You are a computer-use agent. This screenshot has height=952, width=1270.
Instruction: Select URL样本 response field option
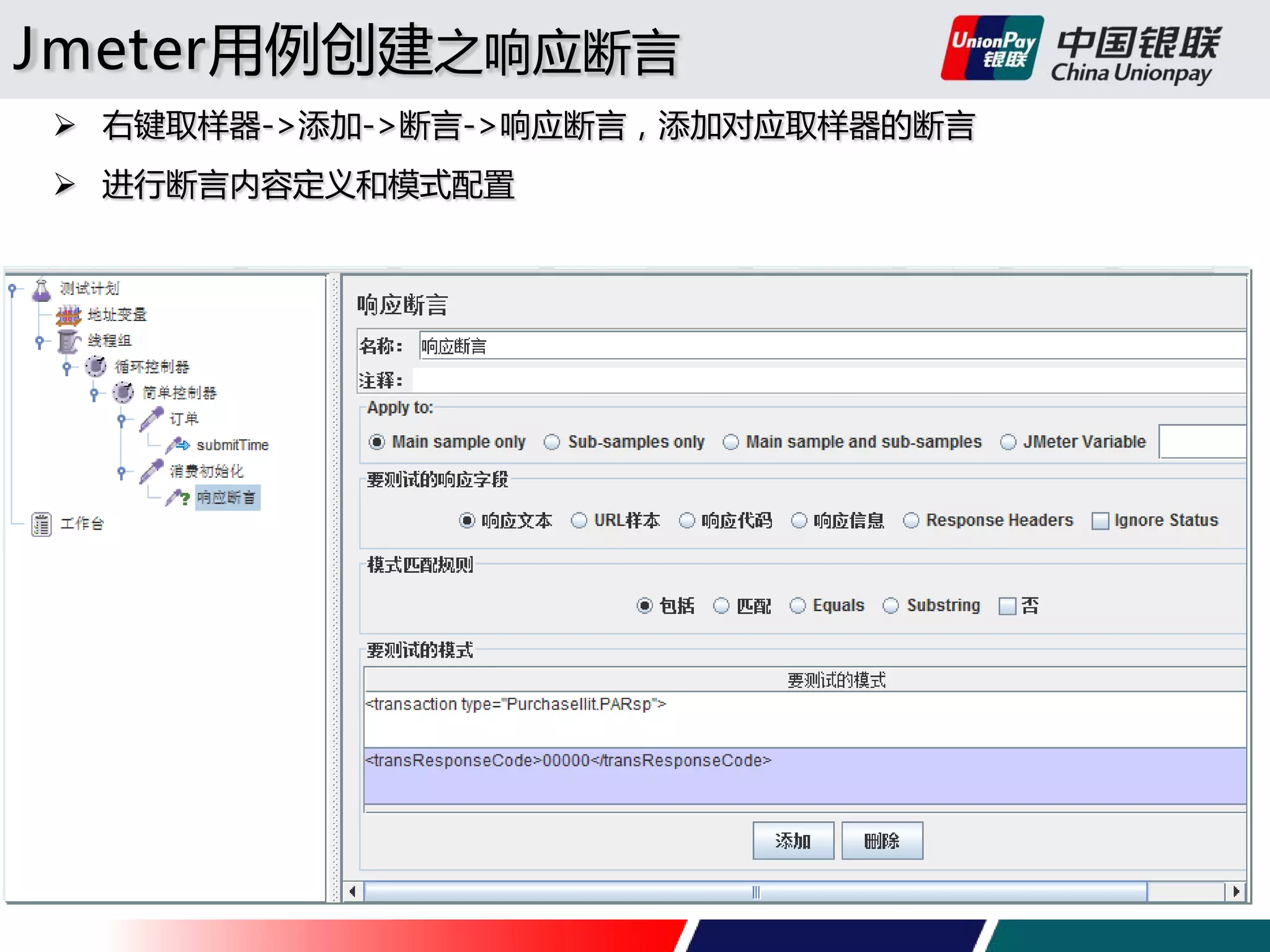579,521
